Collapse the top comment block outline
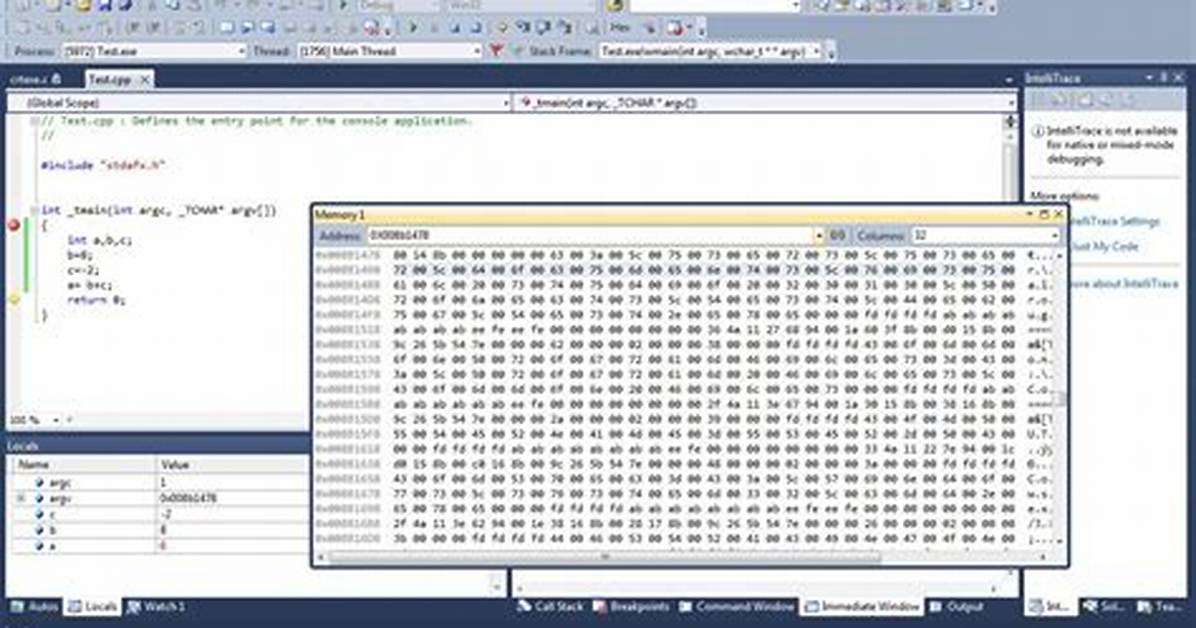 point(34,121)
